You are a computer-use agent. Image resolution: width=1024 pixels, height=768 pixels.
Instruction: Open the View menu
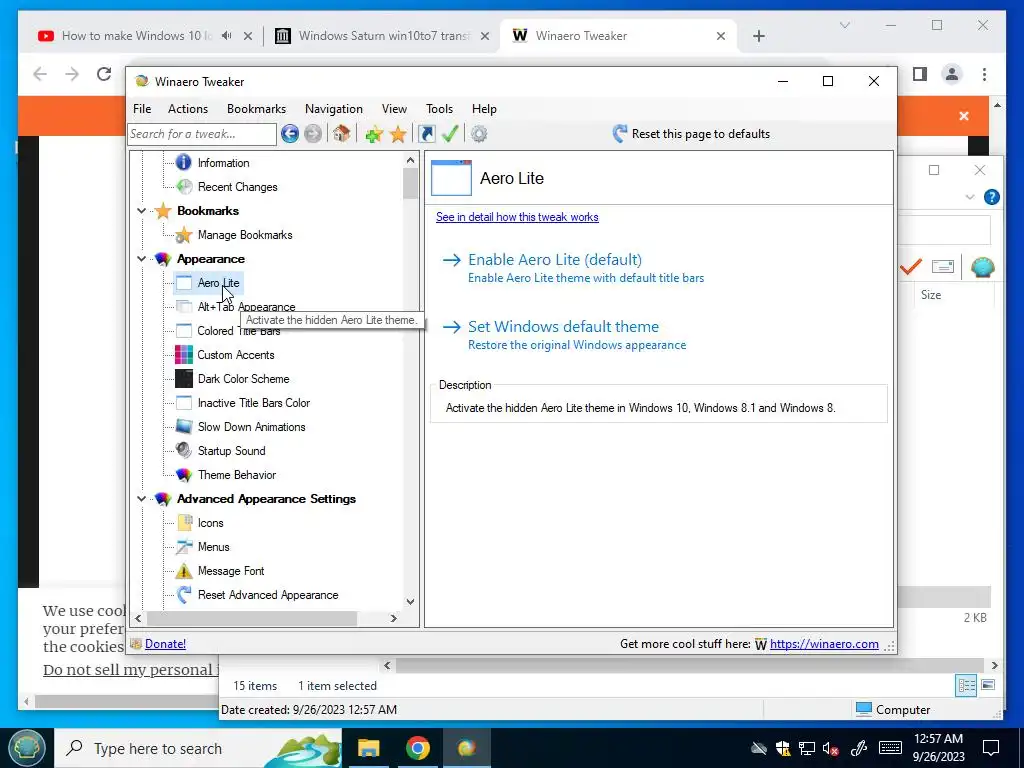pos(394,109)
